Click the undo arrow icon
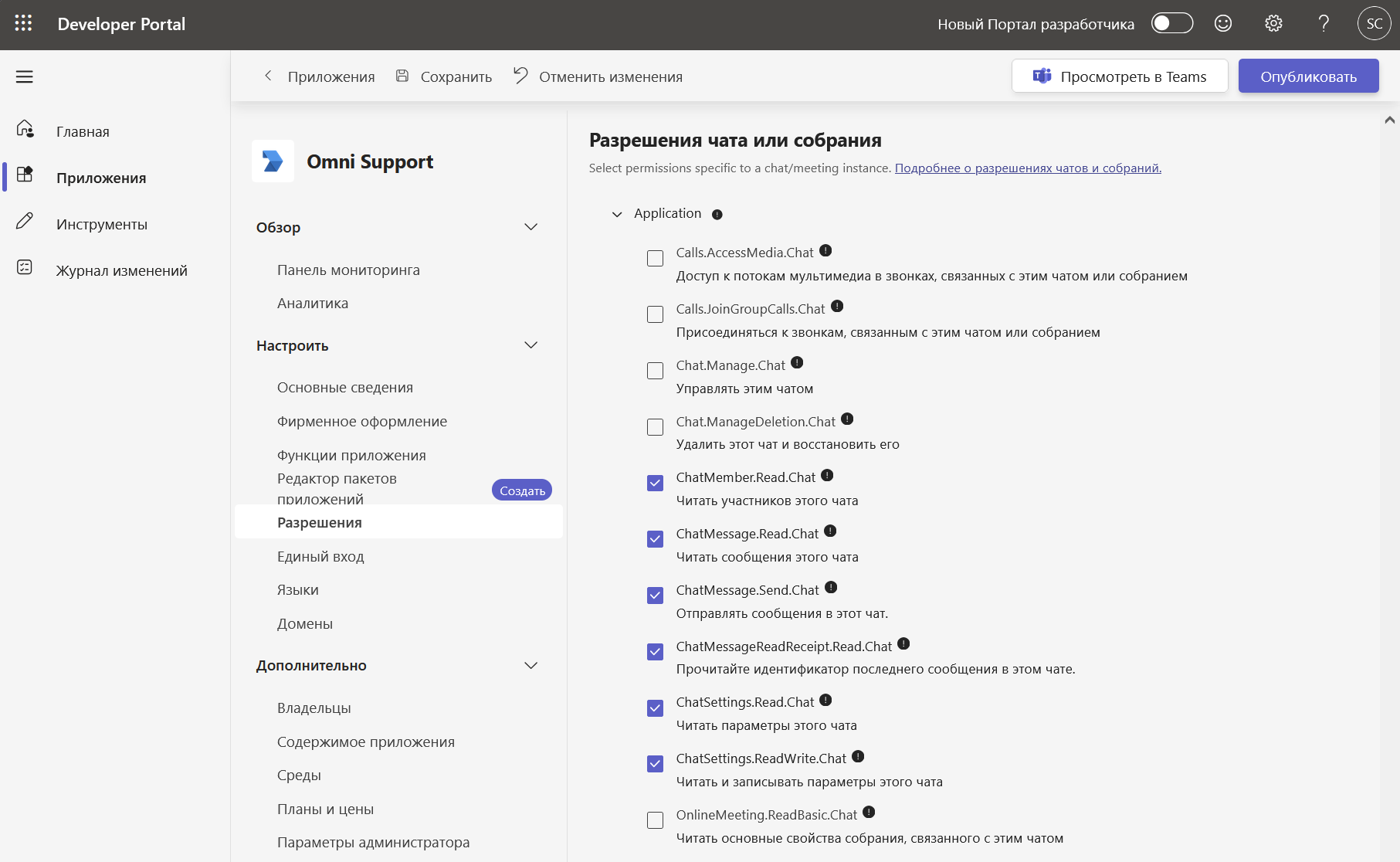Viewport: 1400px width, 862px height. tap(521, 75)
